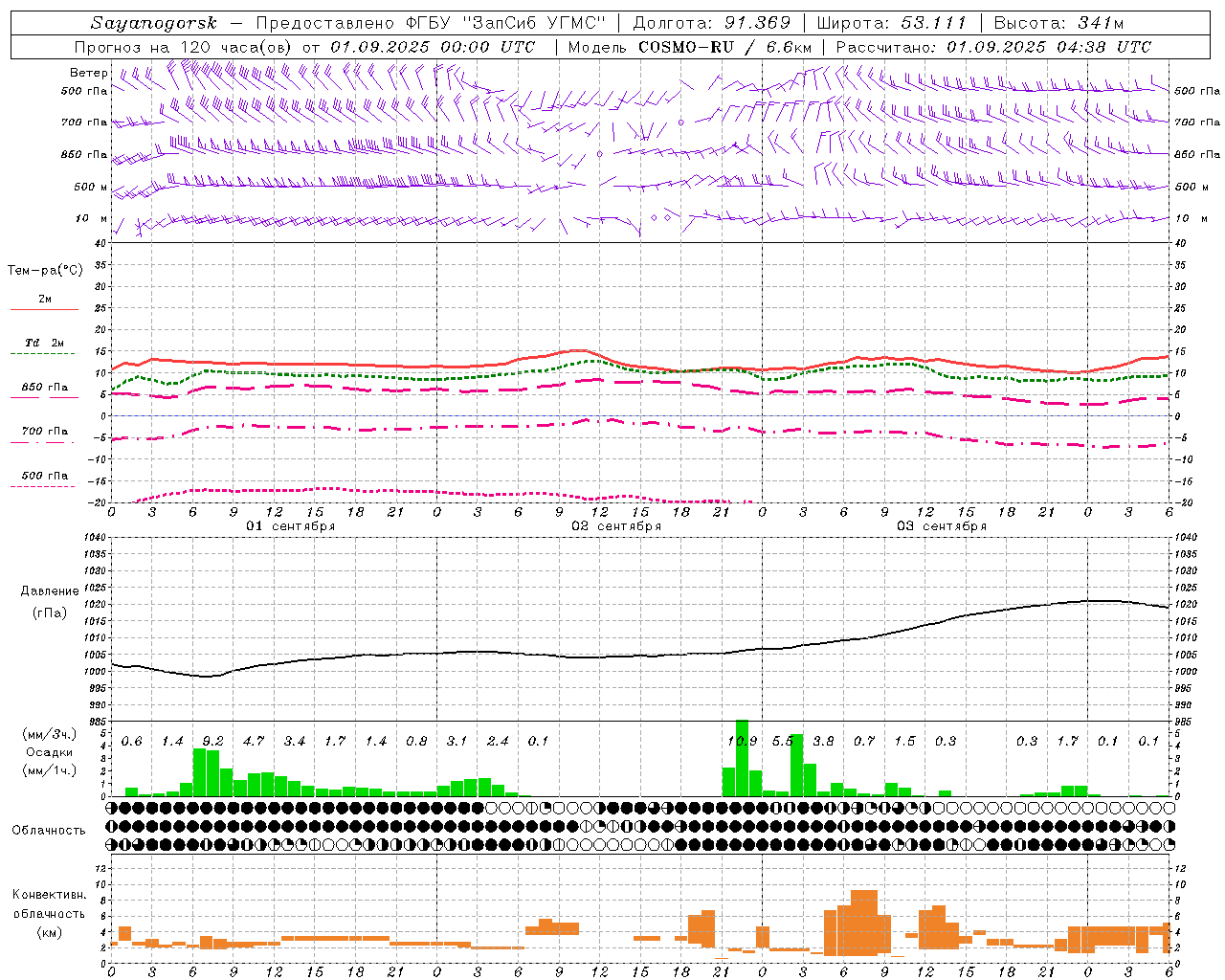Select the 02 сентября date label
The width and height of the screenshot is (1225, 980).
[616, 526]
